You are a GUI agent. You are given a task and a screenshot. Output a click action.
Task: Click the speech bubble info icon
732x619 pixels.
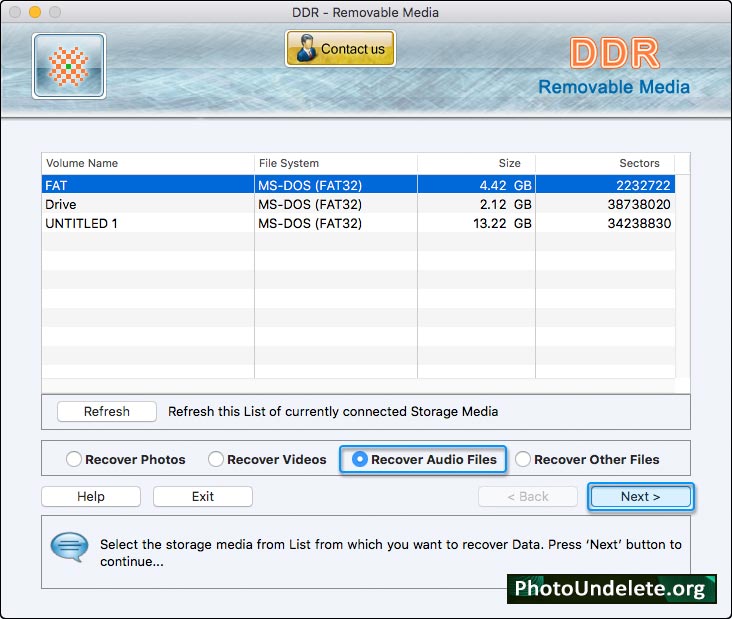click(x=69, y=547)
